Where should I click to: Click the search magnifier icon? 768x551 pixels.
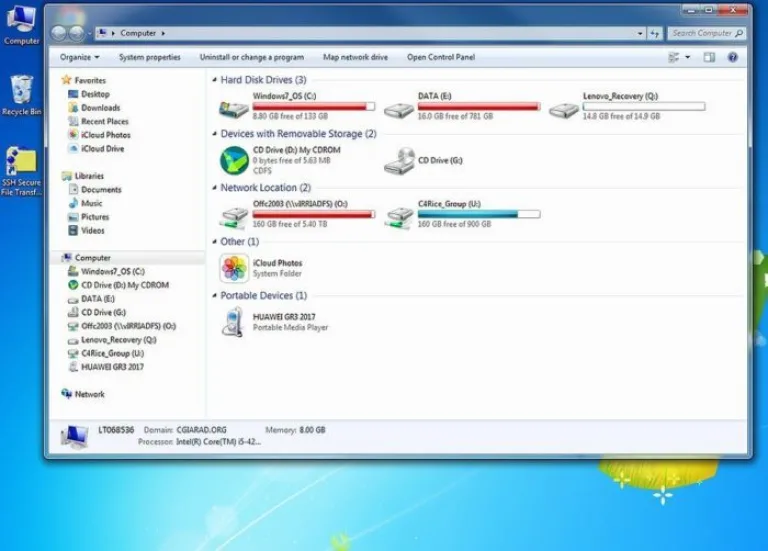coord(739,33)
